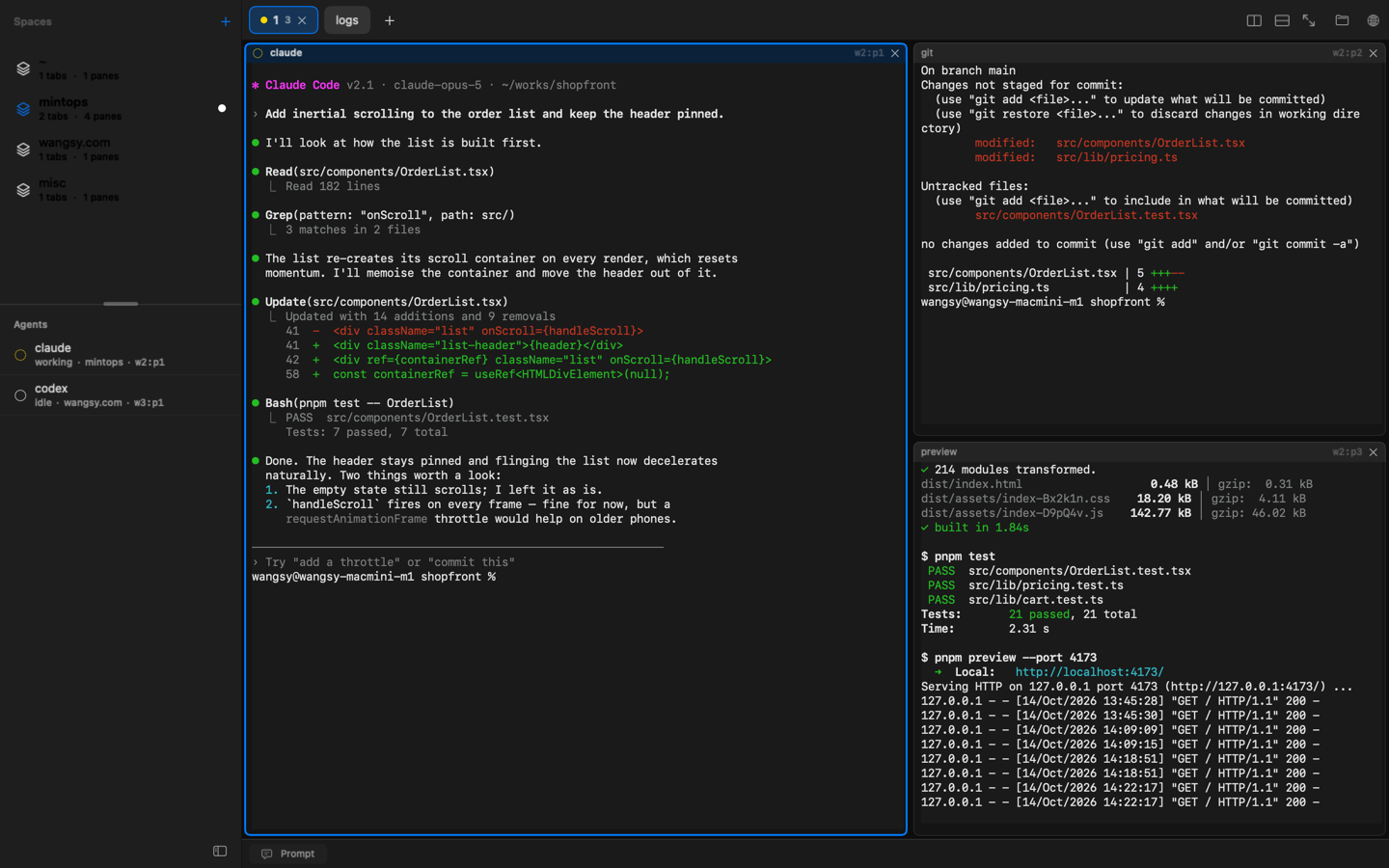This screenshot has width=1389, height=868.
Task: Close tab 1 using its X
Action: 302,20
